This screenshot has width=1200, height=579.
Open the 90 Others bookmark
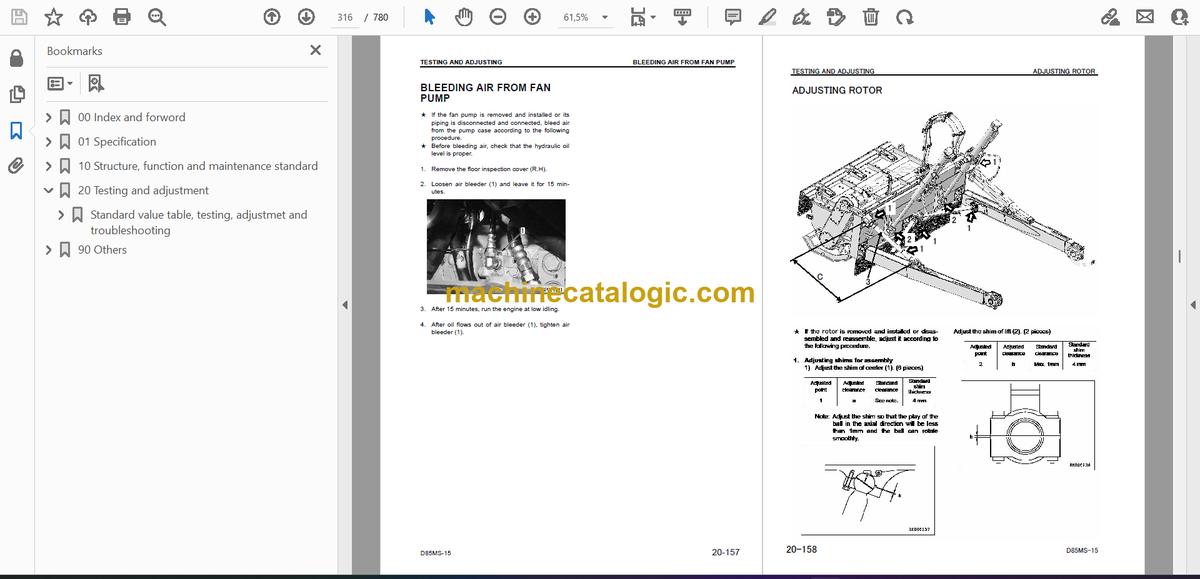pyautogui.click(x=102, y=250)
